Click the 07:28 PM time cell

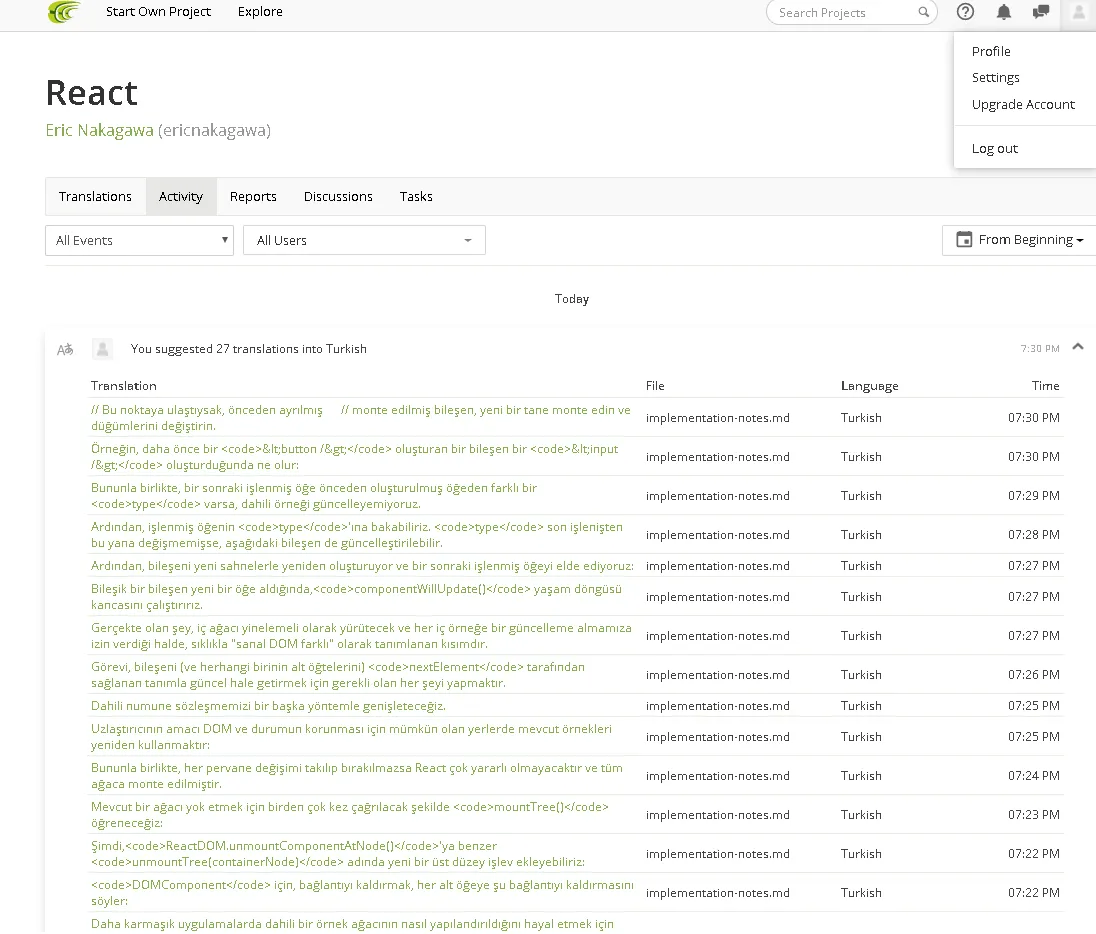click(1034, 536)
